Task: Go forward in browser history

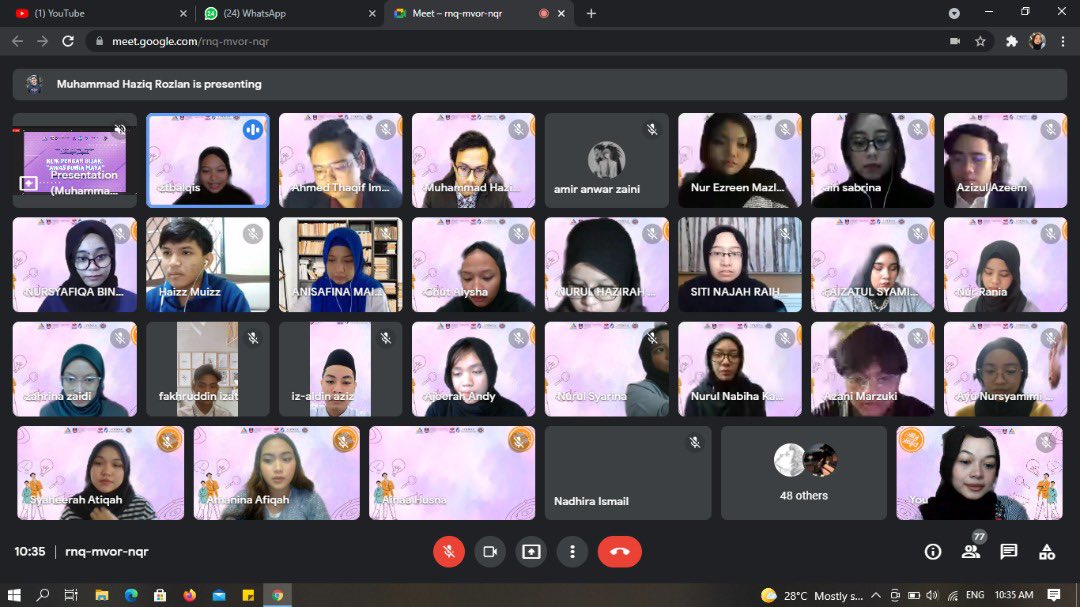Action: tap(43, 41)
